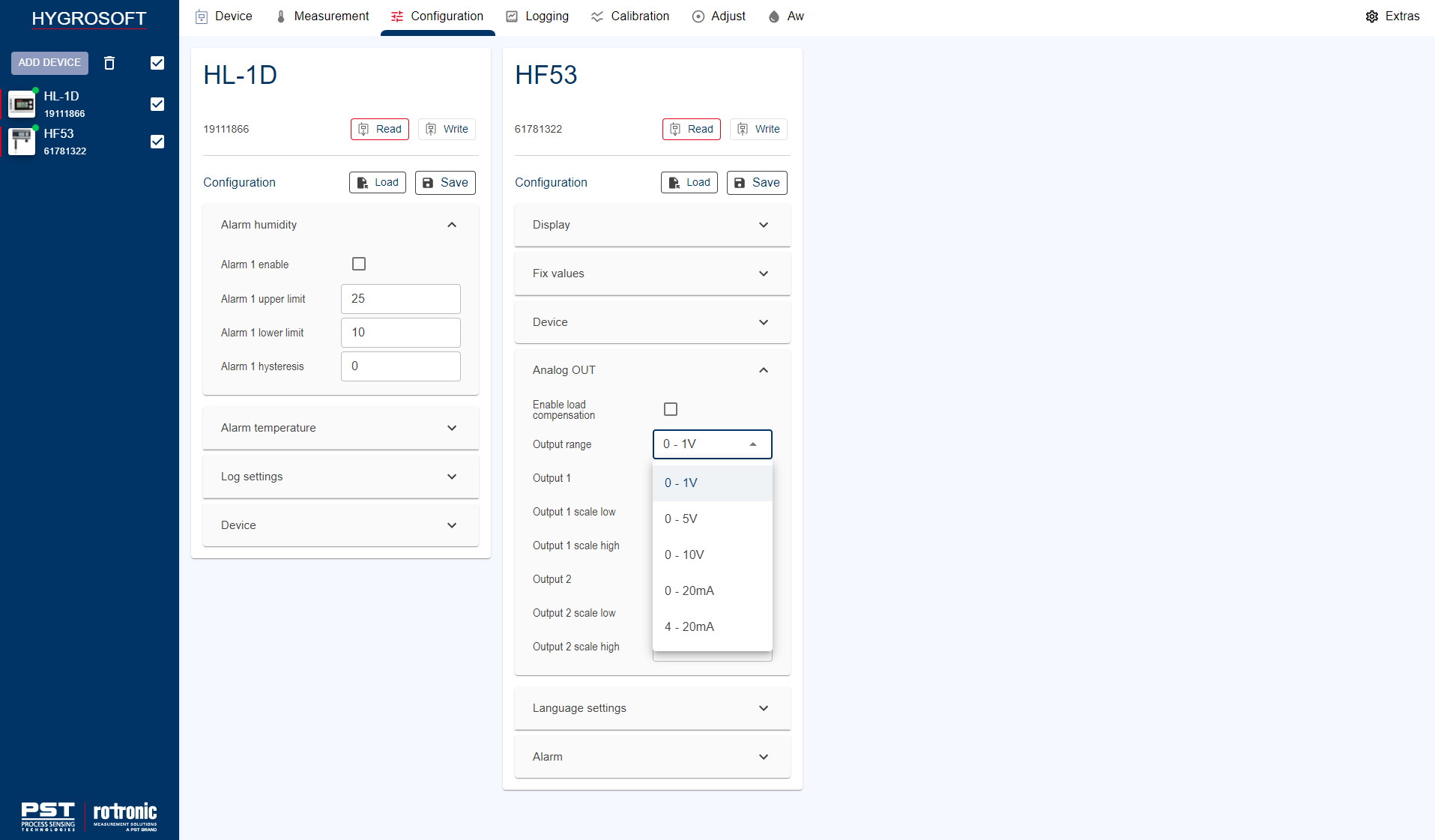The width and height of the screenshot is (1435, 840).
Task: Tick Enable load compensation checkbox
Action: pos(671,409)
